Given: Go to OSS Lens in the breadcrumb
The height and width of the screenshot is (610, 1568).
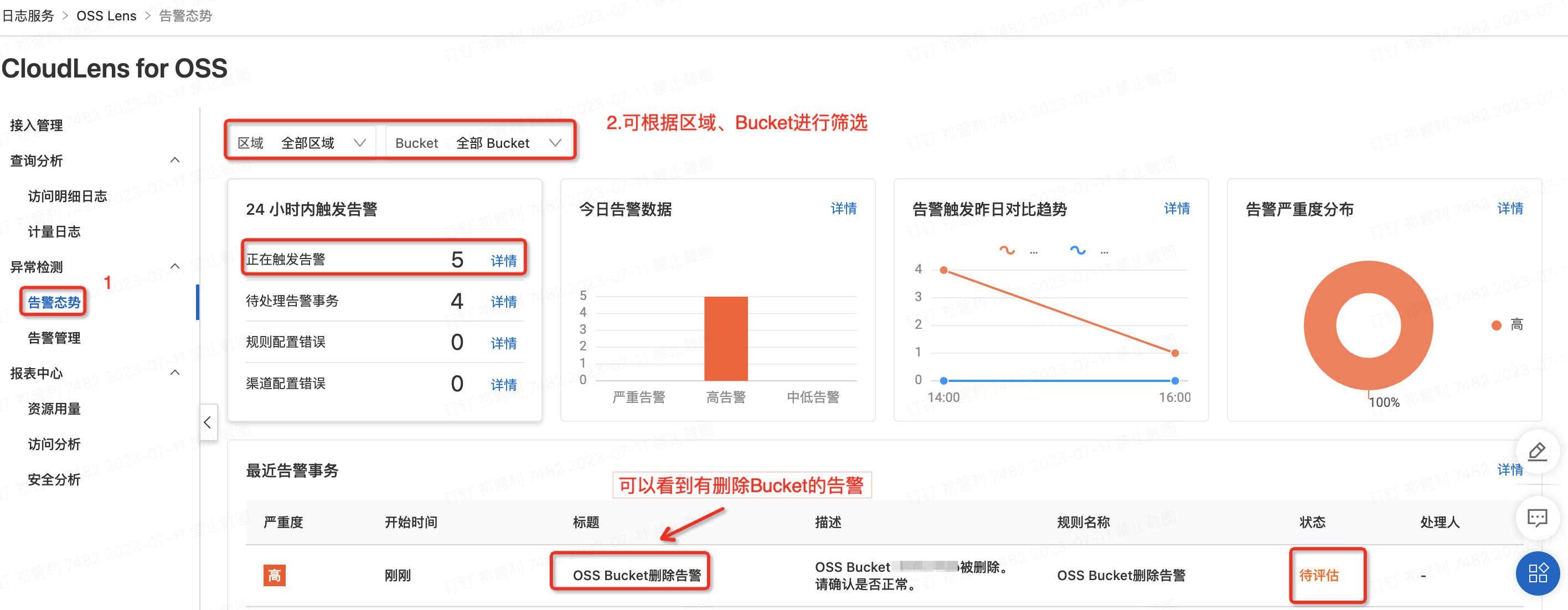Looking at the screenshot, I should pos(106,16).
